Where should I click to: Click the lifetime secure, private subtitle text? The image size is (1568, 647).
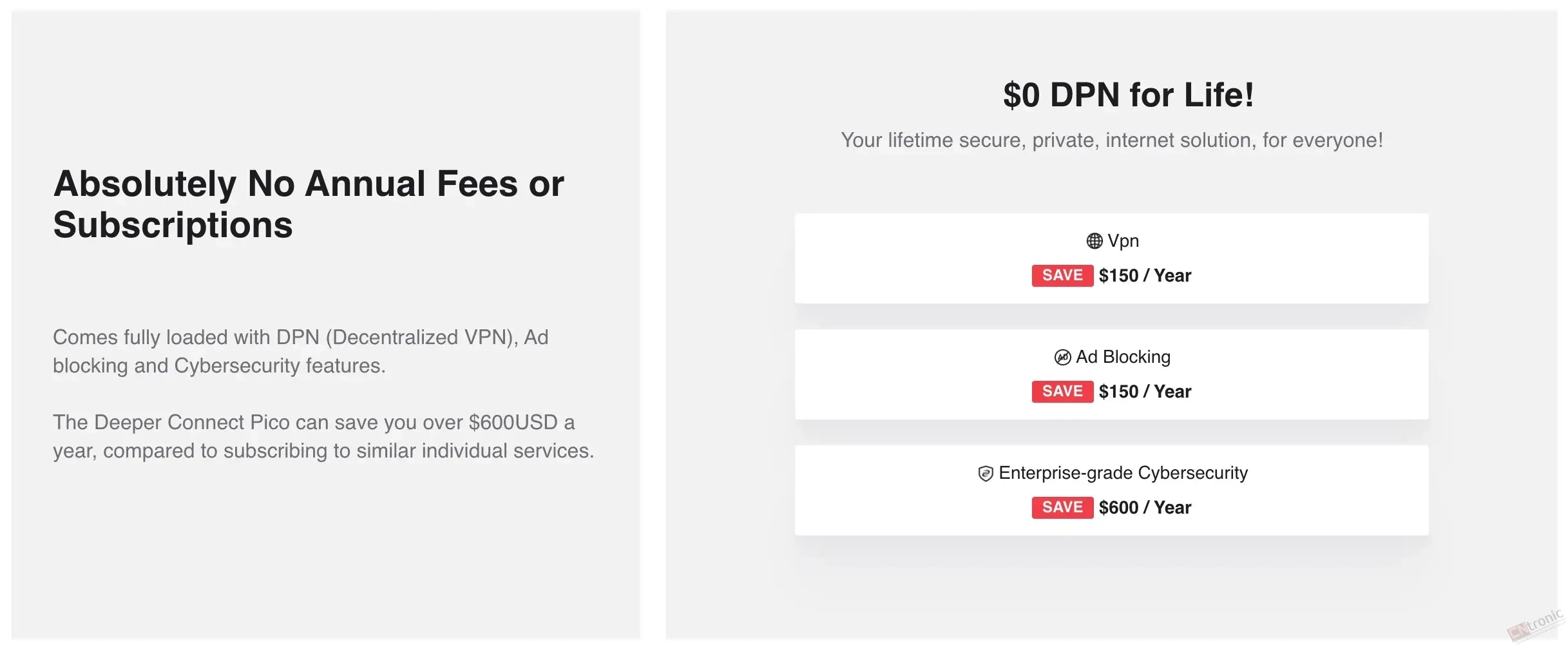(1112, 140)
